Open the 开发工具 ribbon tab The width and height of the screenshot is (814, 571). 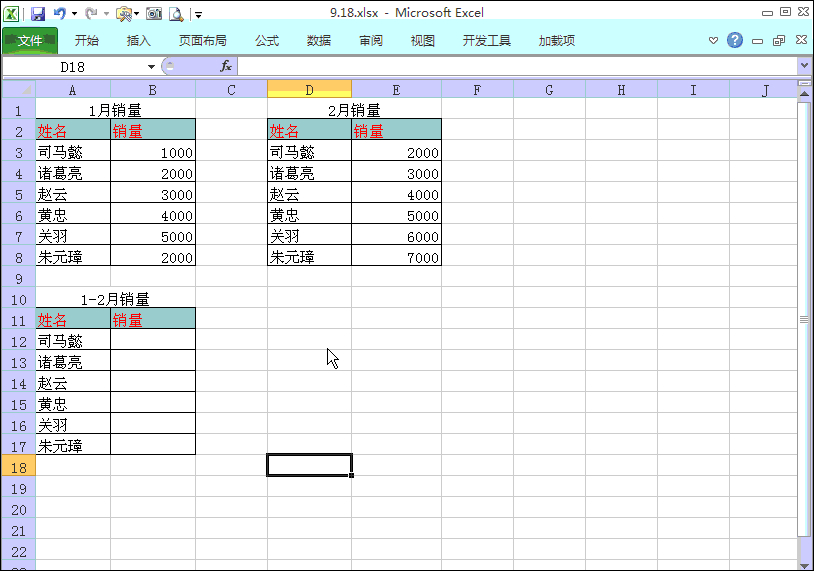(x=486, y=40)
